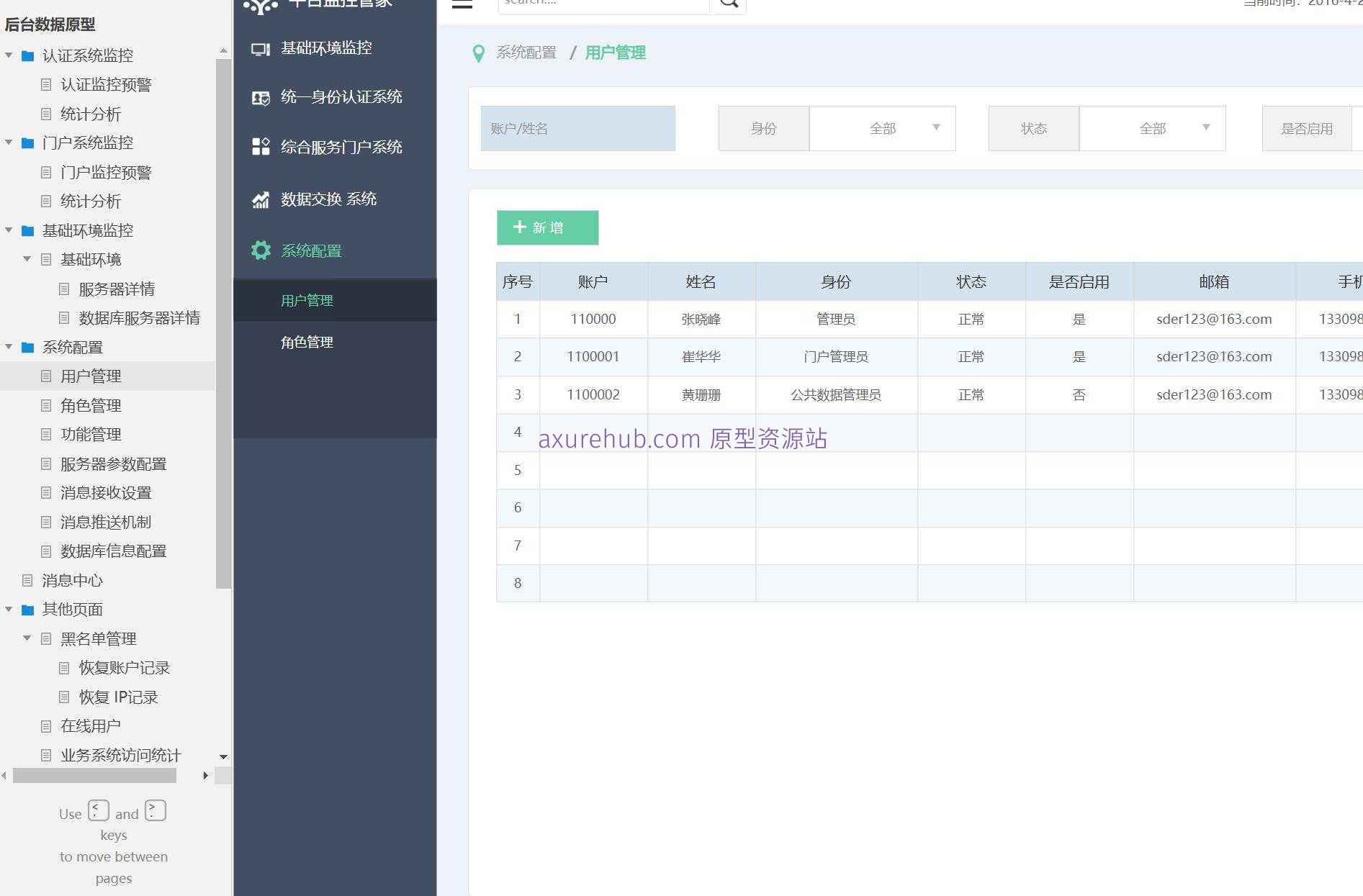Click the magnifier search icon

[x=729, y=3]
